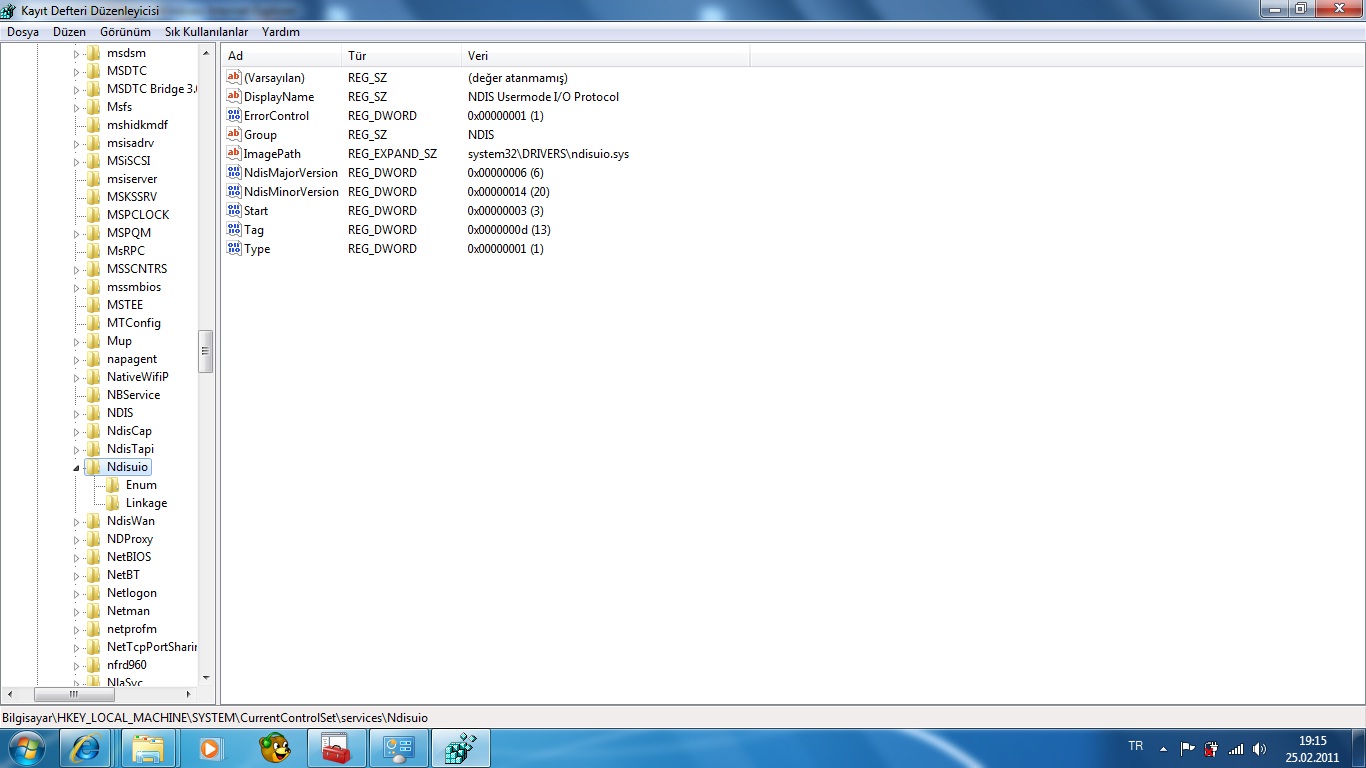Click the ErrorControl DWORD value icon

click(x=234, y=116)
